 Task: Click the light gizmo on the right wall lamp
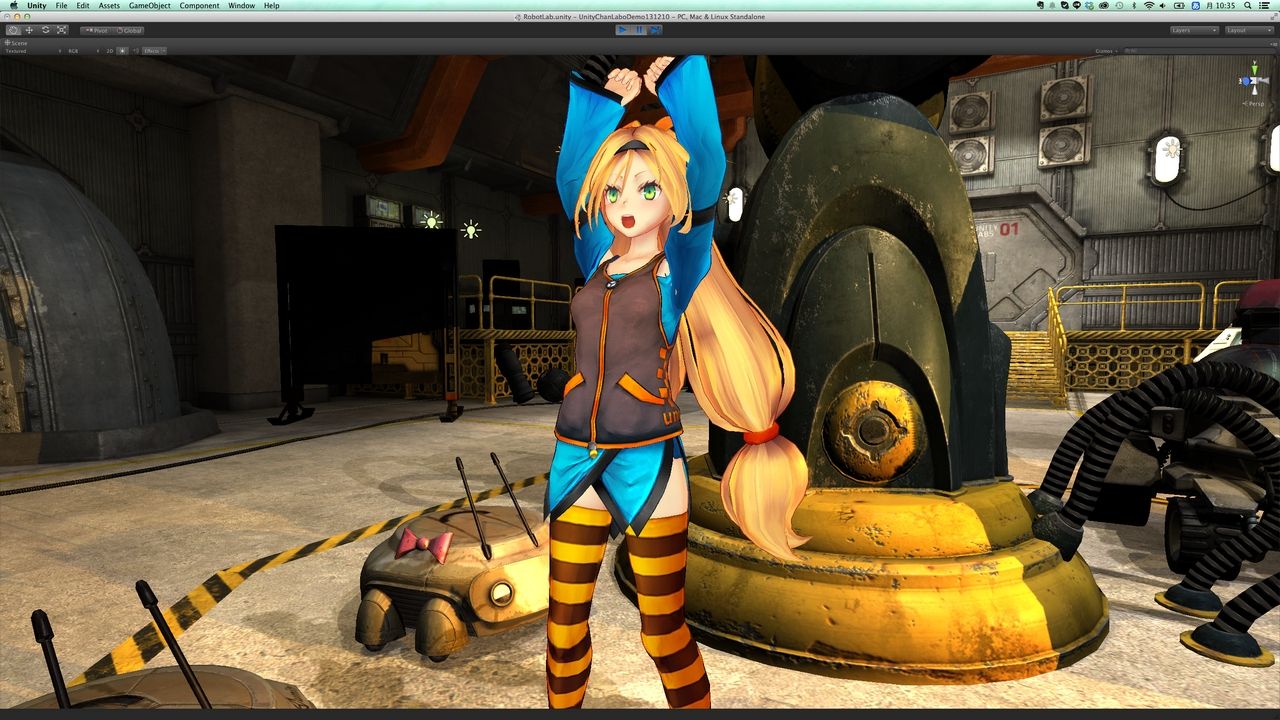pos(1170,150)
